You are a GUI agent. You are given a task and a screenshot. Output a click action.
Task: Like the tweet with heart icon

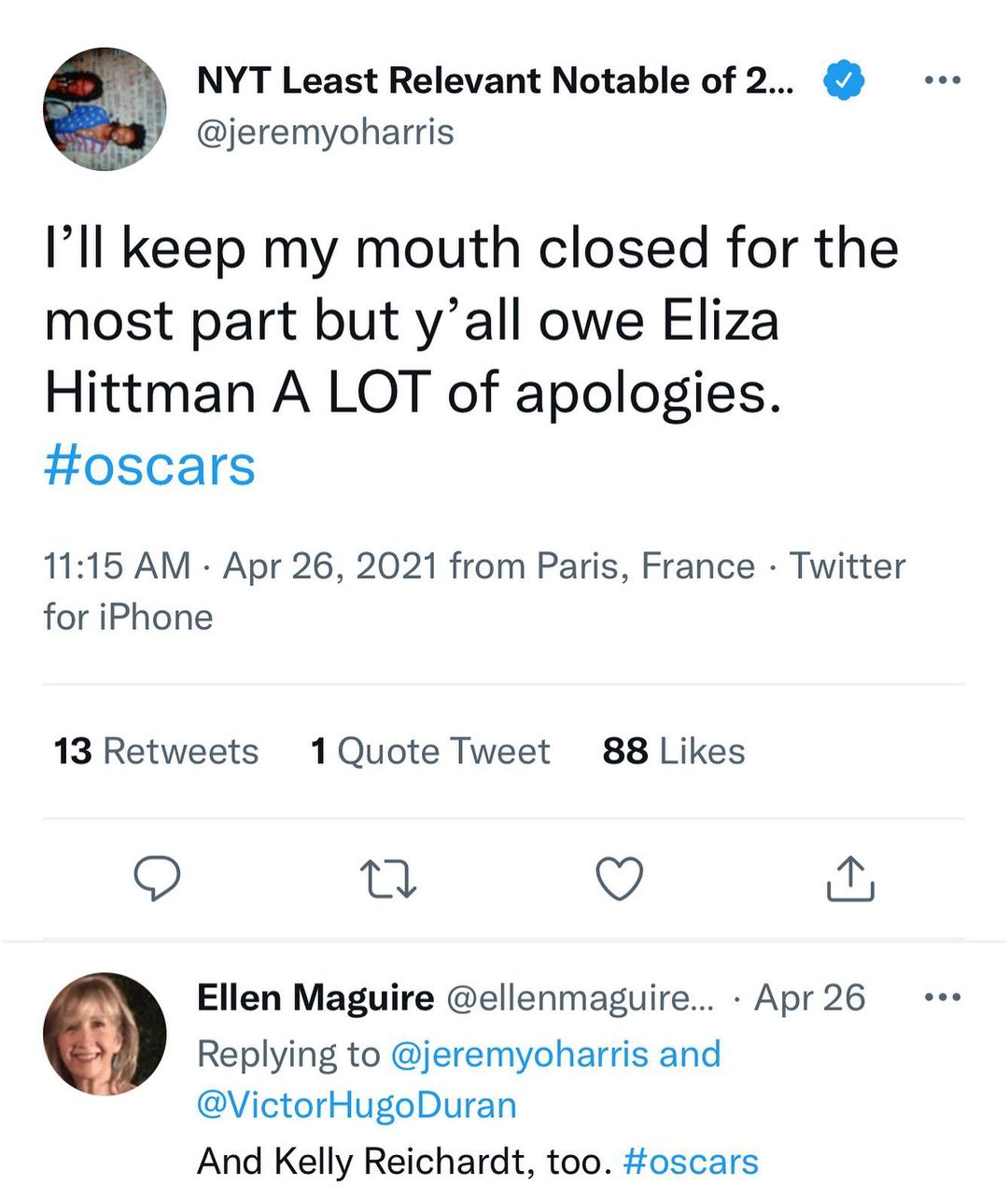pos(619,878)
